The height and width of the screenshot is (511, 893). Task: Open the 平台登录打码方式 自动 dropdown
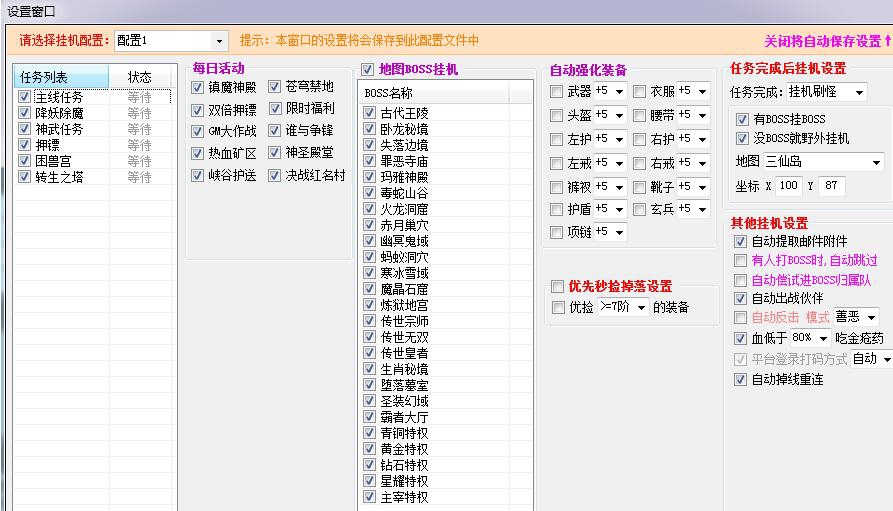pos(872,359)
